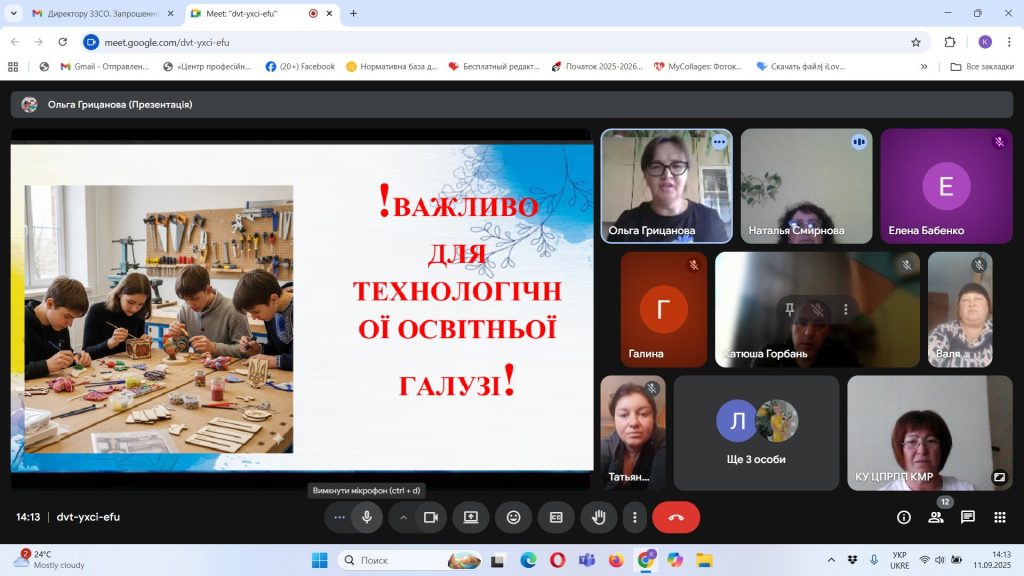This screenshot has height=576, width=1024.
Task: Raise hand using the hand icon
Action: [x=599, y=517]
